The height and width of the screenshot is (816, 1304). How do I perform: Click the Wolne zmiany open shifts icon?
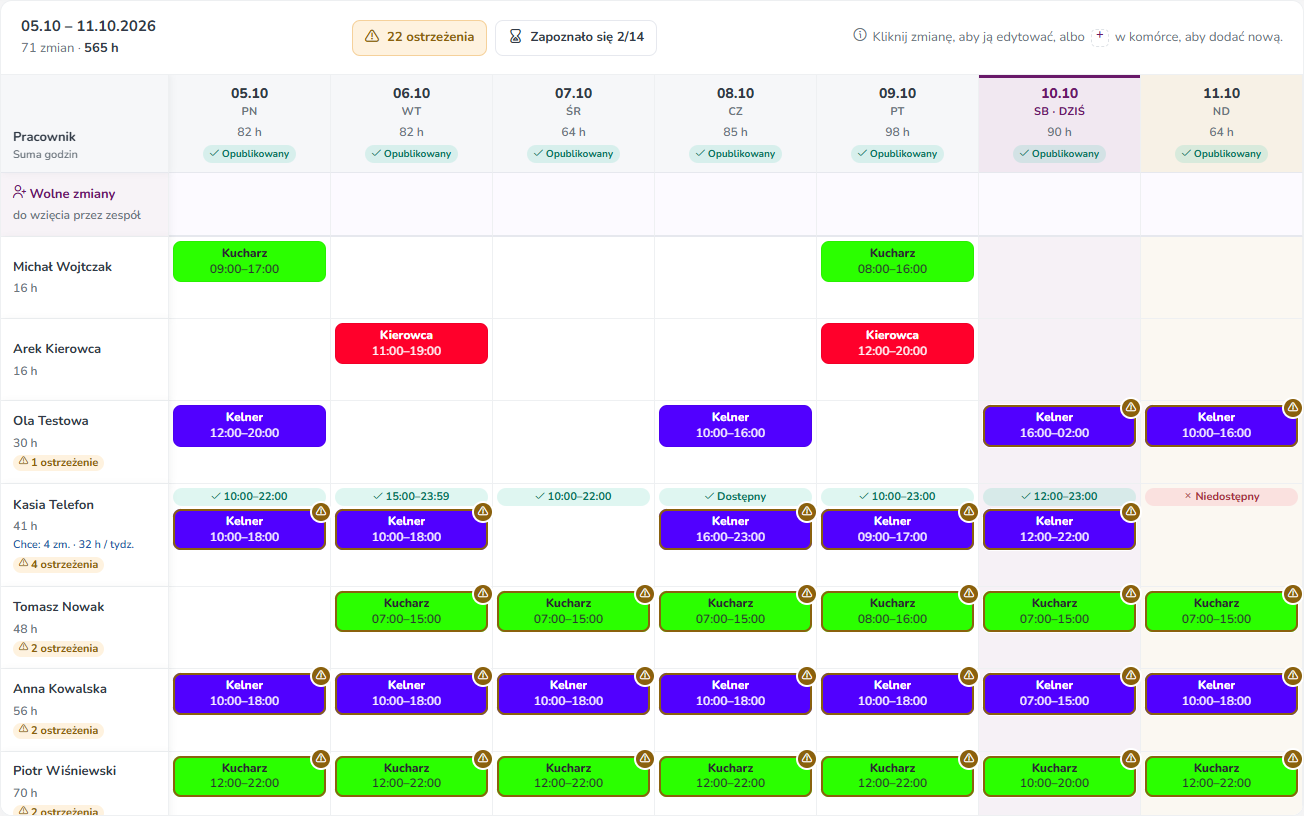point(19,193)
